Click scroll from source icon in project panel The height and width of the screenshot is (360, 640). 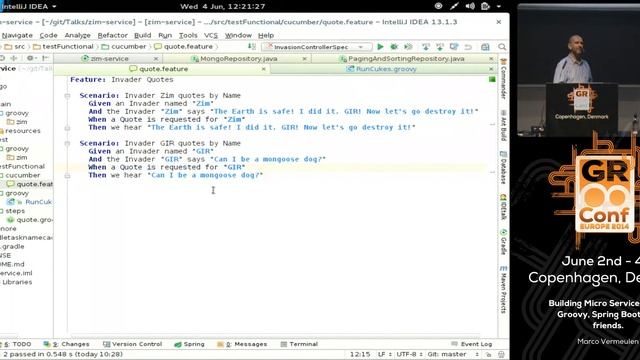point(2,58)
